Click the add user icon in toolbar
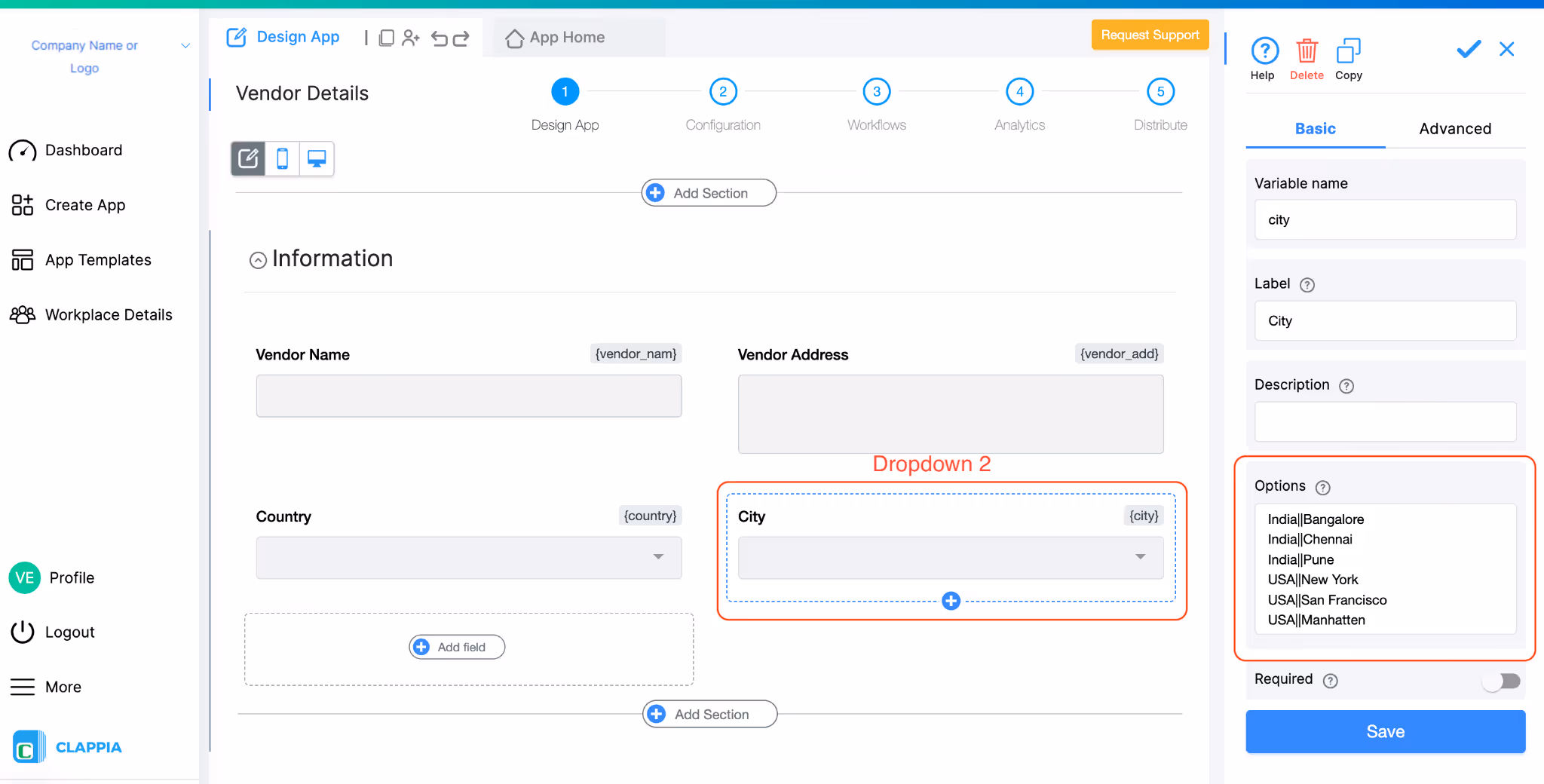The height and width of the screenshot is (784, 1544). pos(411,38)
